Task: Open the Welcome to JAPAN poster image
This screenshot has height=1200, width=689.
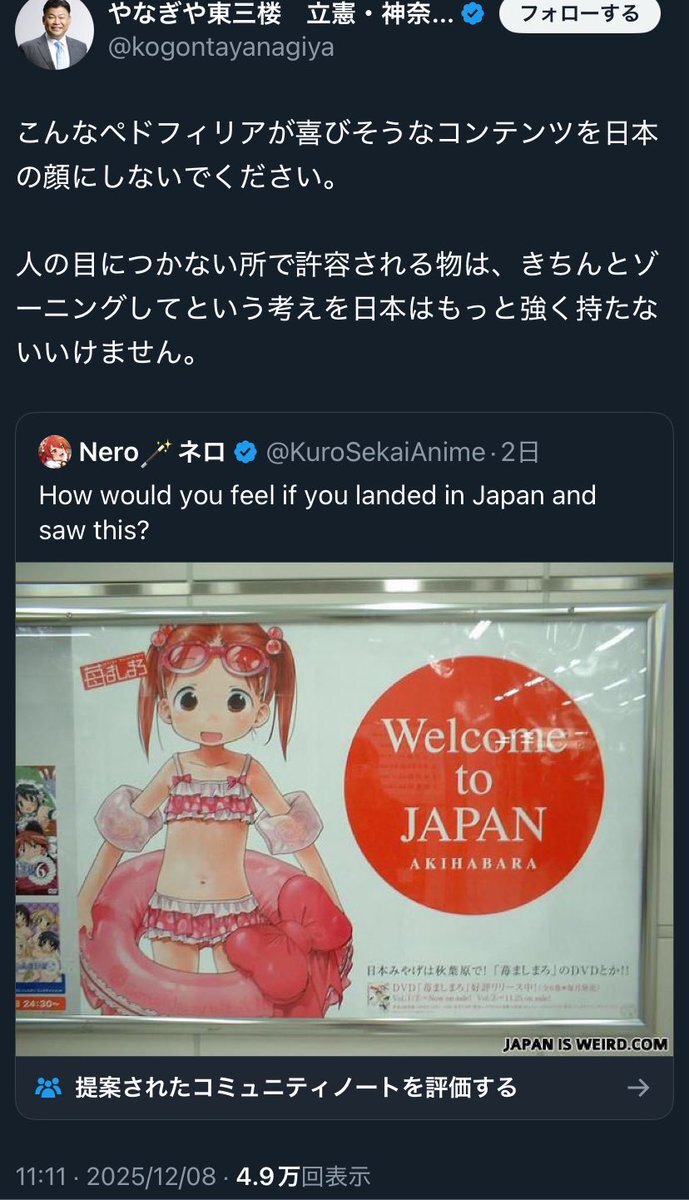Action: click(x=344, y=809)
